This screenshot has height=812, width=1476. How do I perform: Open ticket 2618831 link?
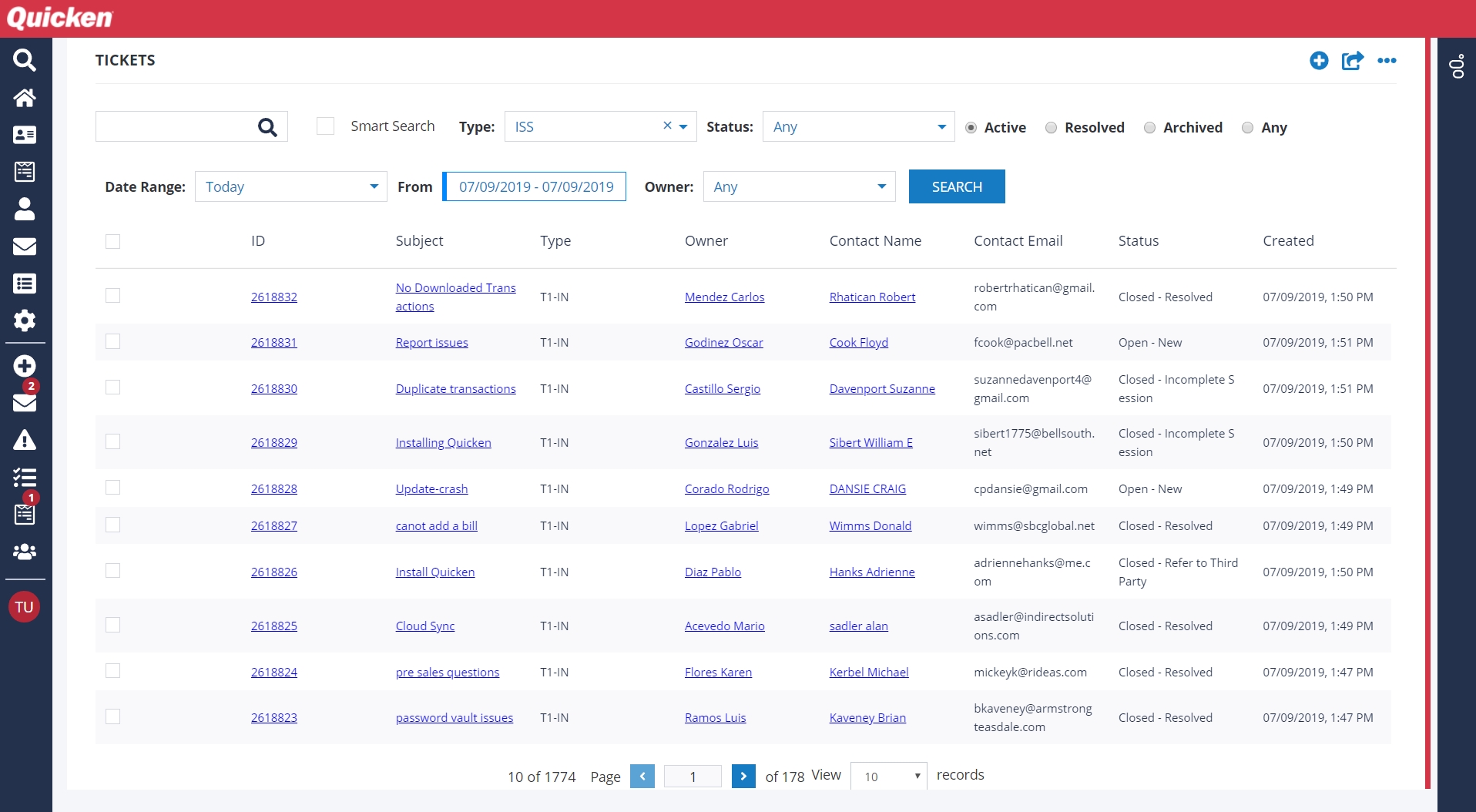[273, 343]
